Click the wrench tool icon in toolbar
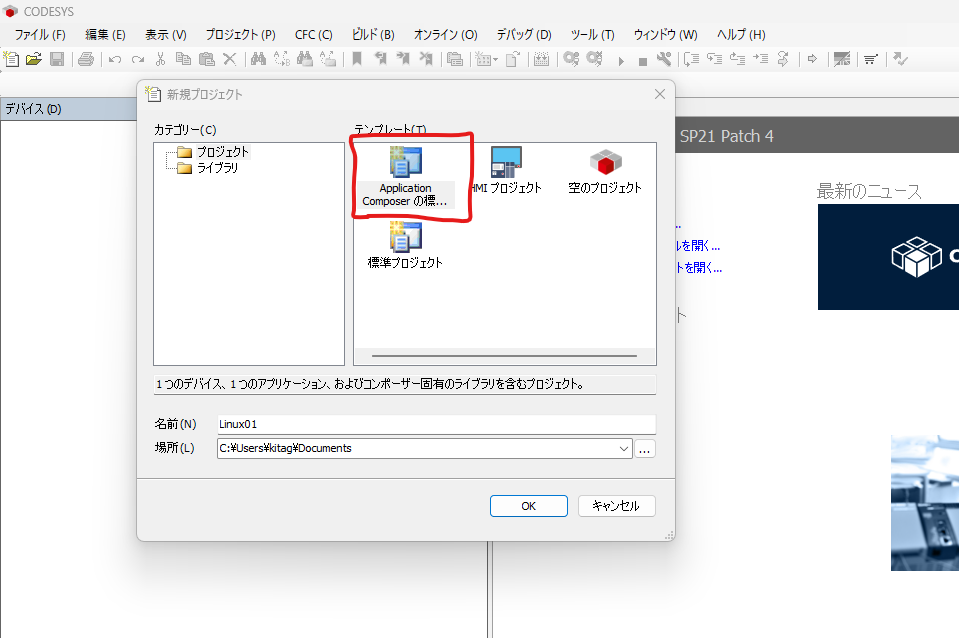Viewport: 959px width, 638px height. (664, 59)
